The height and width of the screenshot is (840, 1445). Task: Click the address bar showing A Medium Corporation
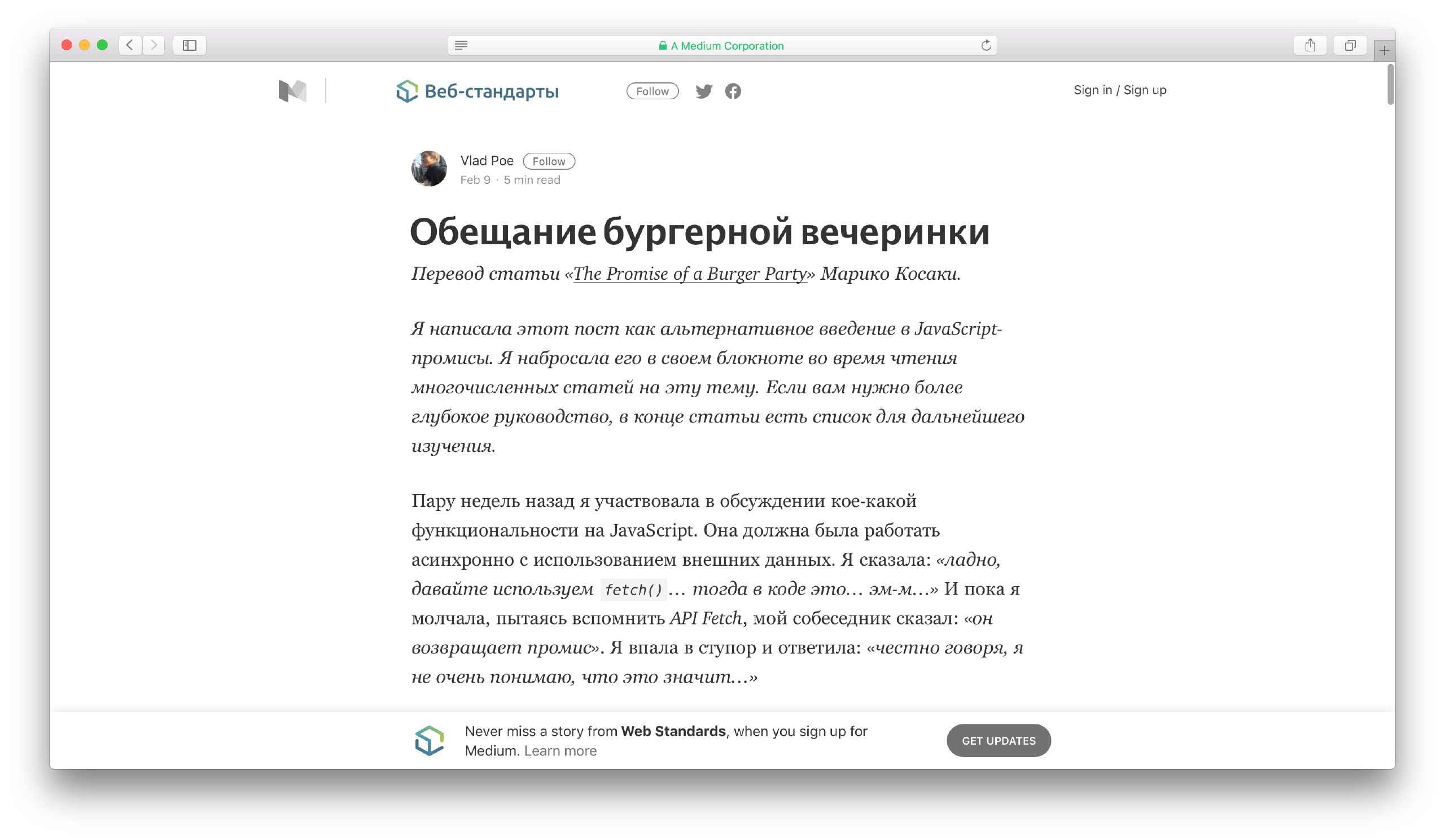pyautogui.click(x=722, y=45)
